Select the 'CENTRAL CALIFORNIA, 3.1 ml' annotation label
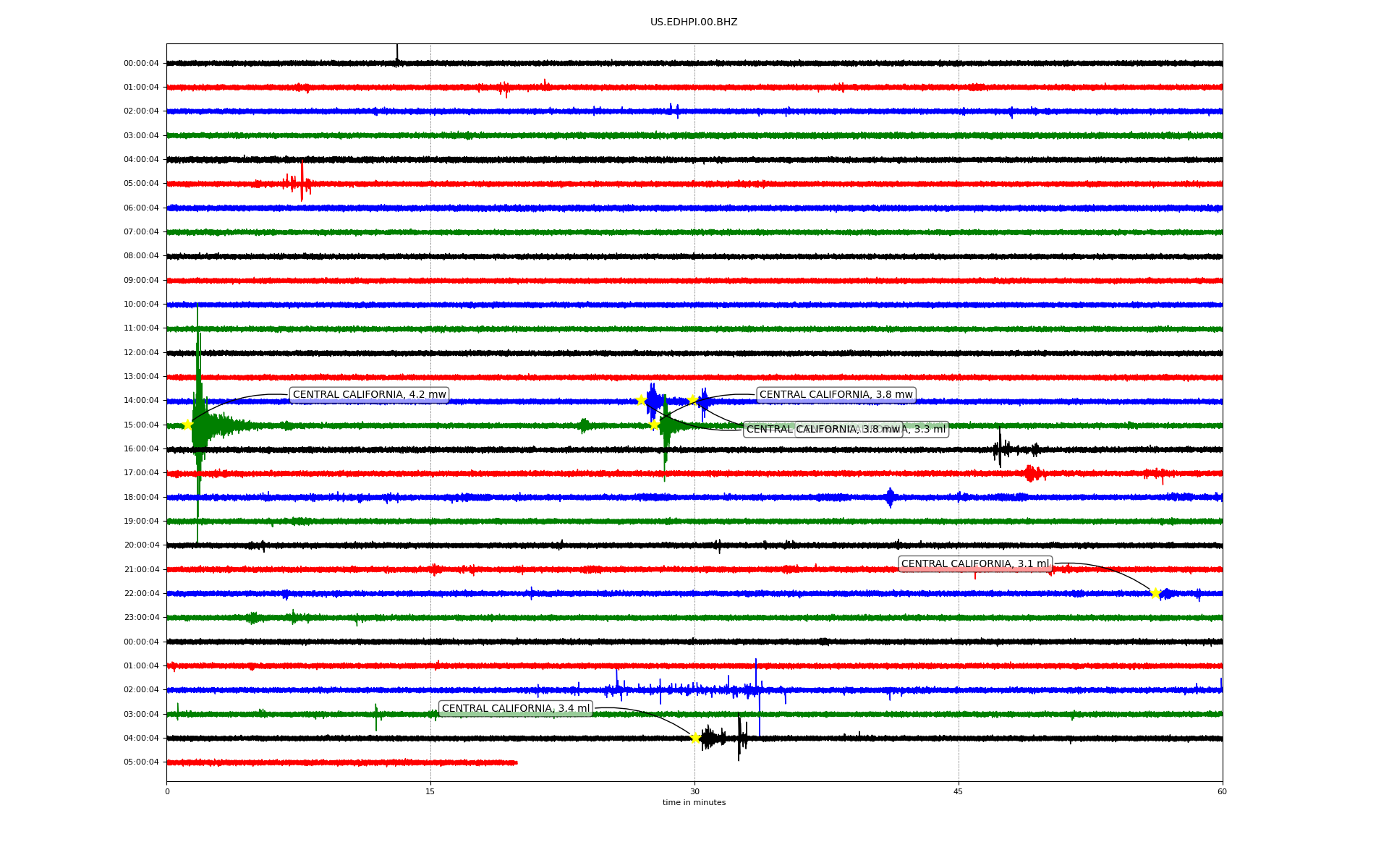 (974, 564)
